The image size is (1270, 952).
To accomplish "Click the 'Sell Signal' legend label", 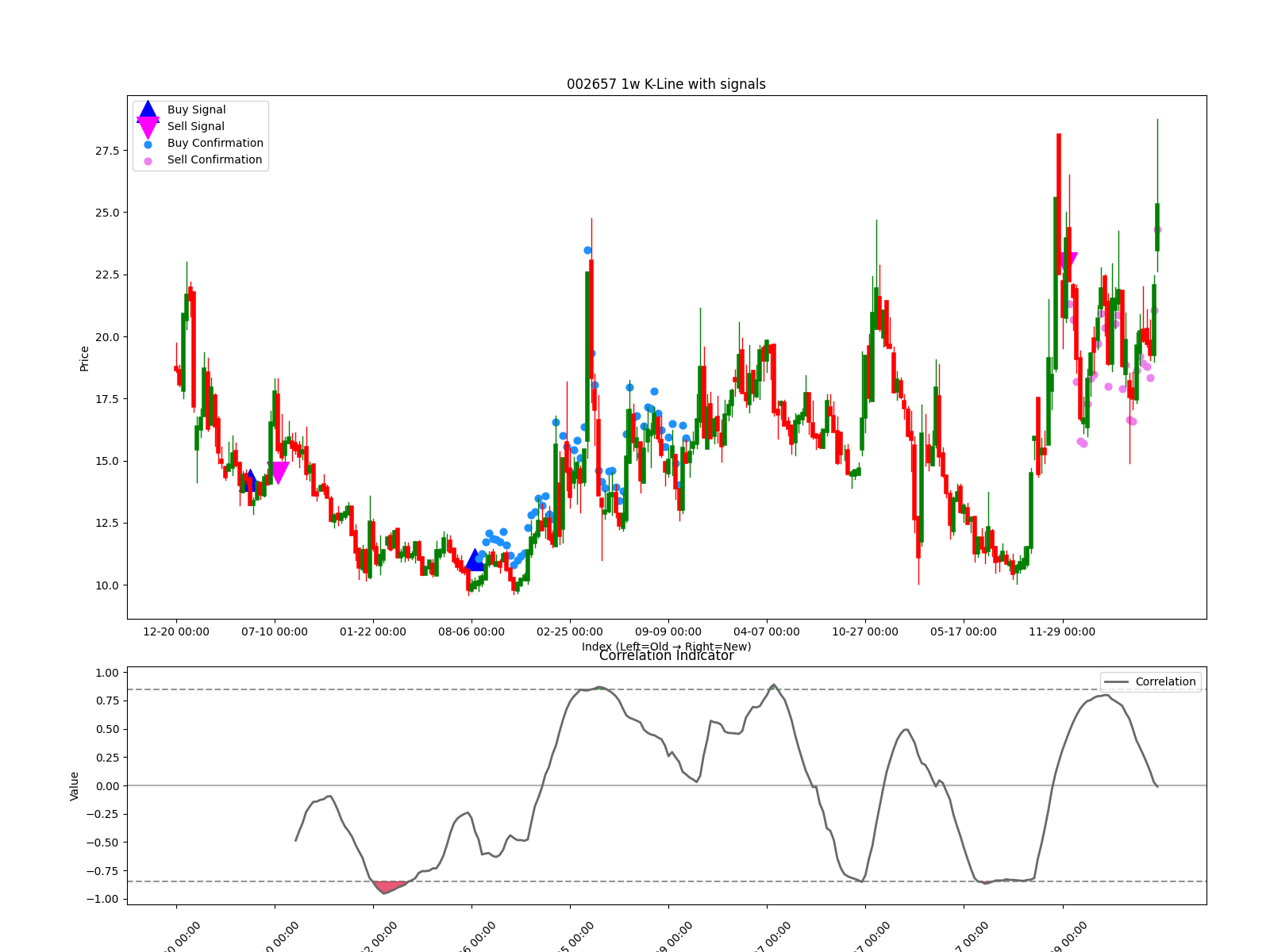I will point(195,126).
